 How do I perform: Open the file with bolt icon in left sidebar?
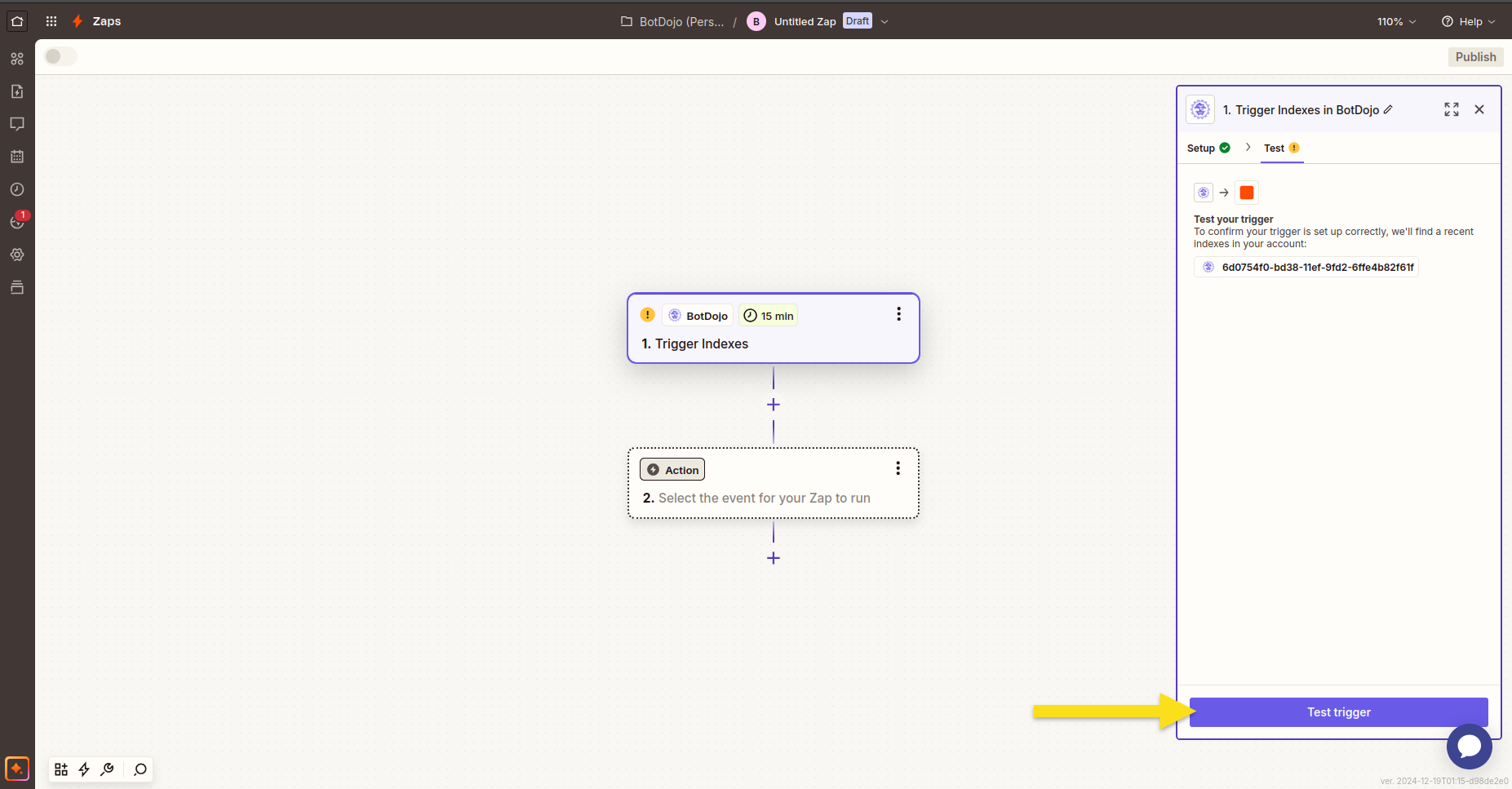pos(17,91)
